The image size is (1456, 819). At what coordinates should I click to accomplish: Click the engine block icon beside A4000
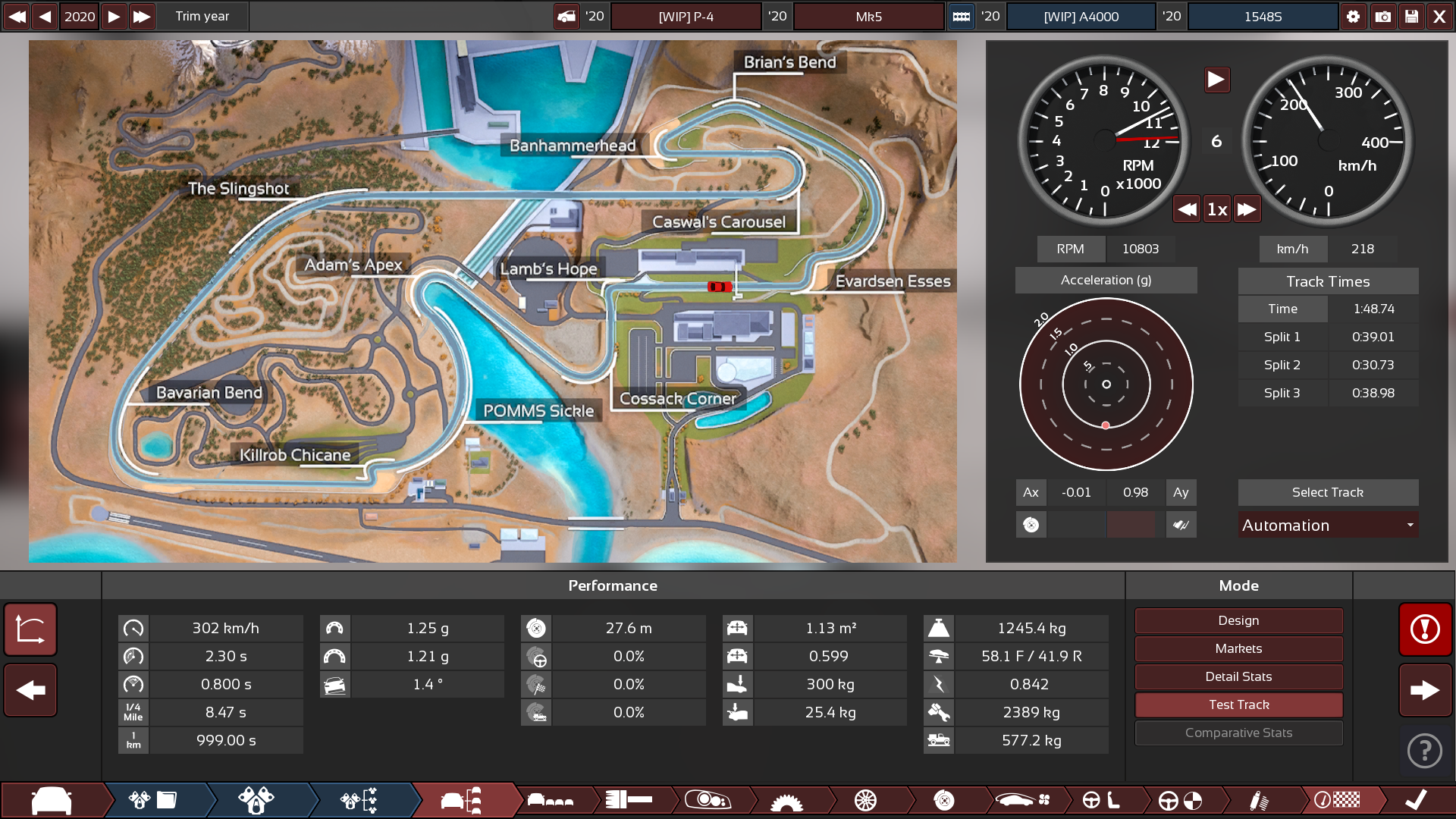coord(961,16)
